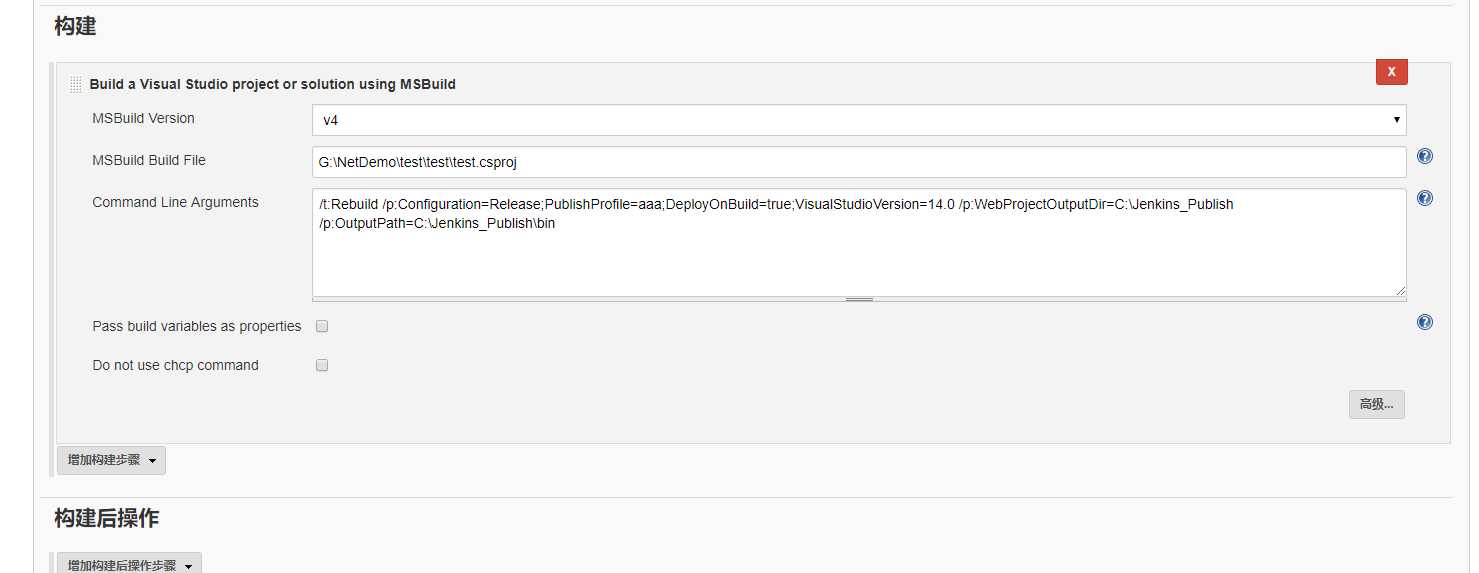Open the 增加构建后操作步骤 dropdown
The width and height of the screenshot is (1479, 573).
(x=129, y=563)
